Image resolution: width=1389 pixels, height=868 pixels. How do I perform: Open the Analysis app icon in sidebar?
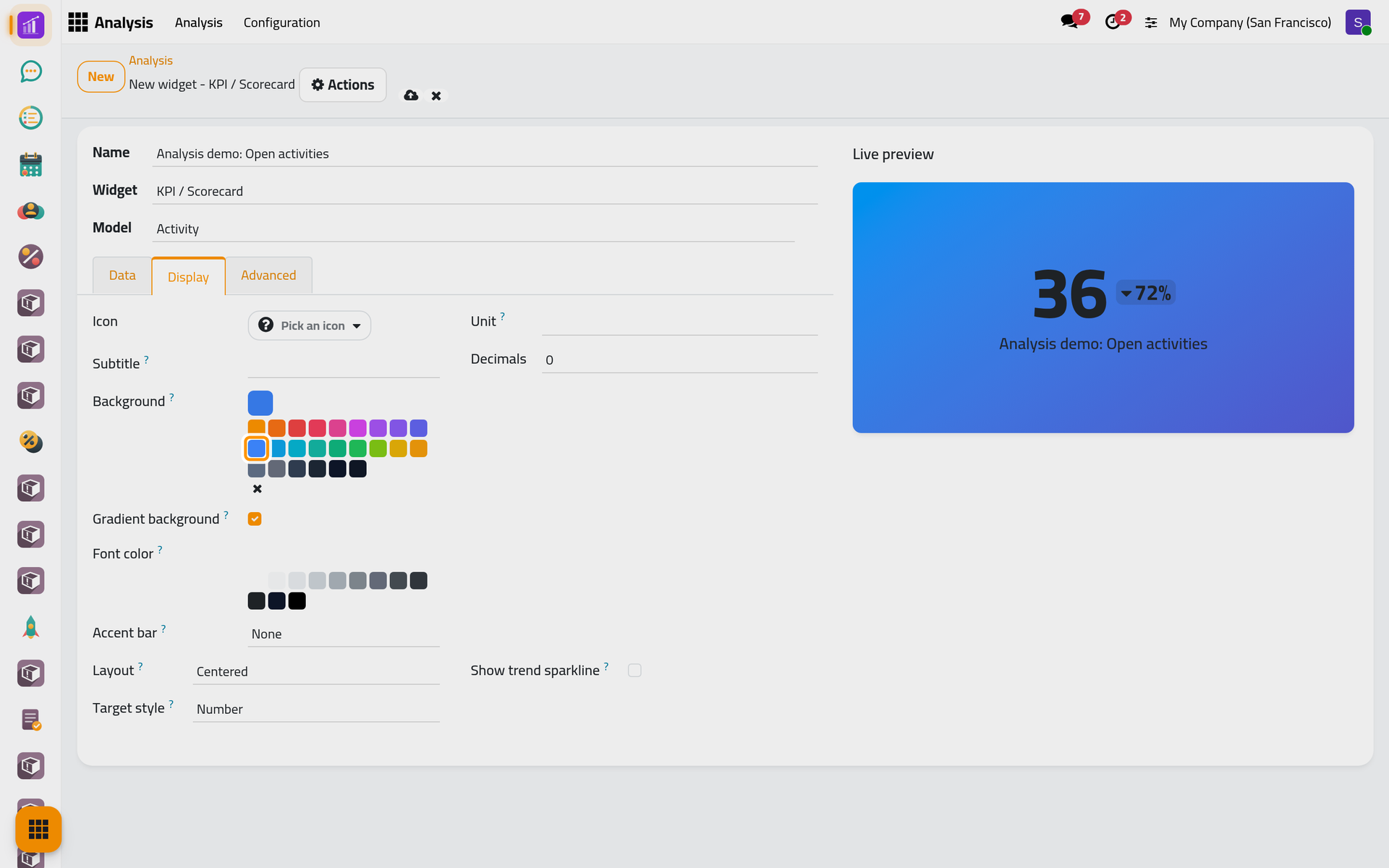pos(30,25)
